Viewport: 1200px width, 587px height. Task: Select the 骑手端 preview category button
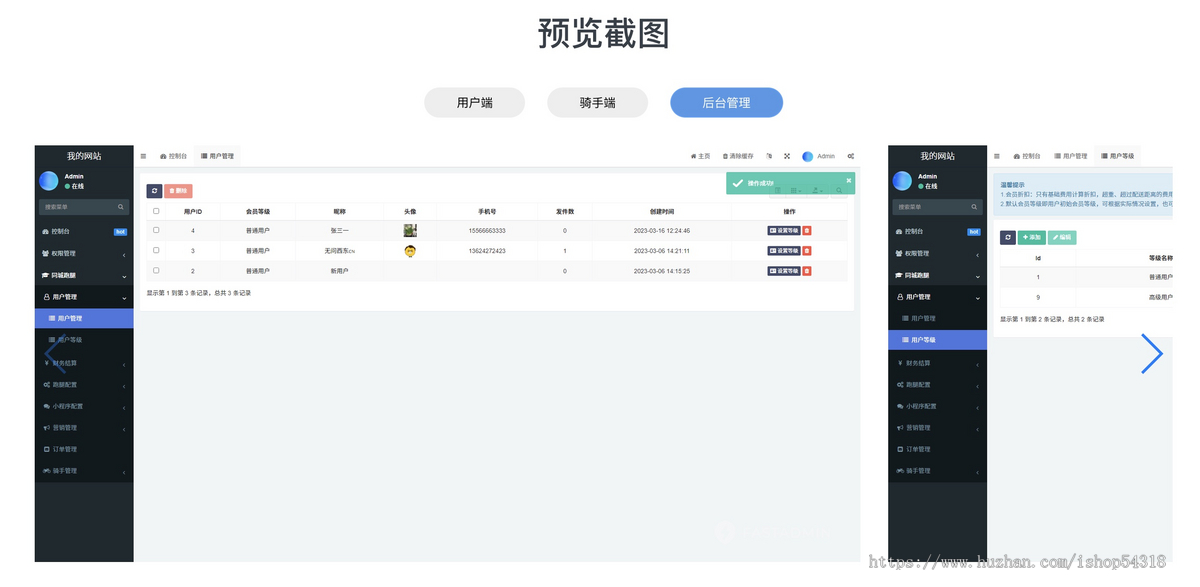[597, 102]
